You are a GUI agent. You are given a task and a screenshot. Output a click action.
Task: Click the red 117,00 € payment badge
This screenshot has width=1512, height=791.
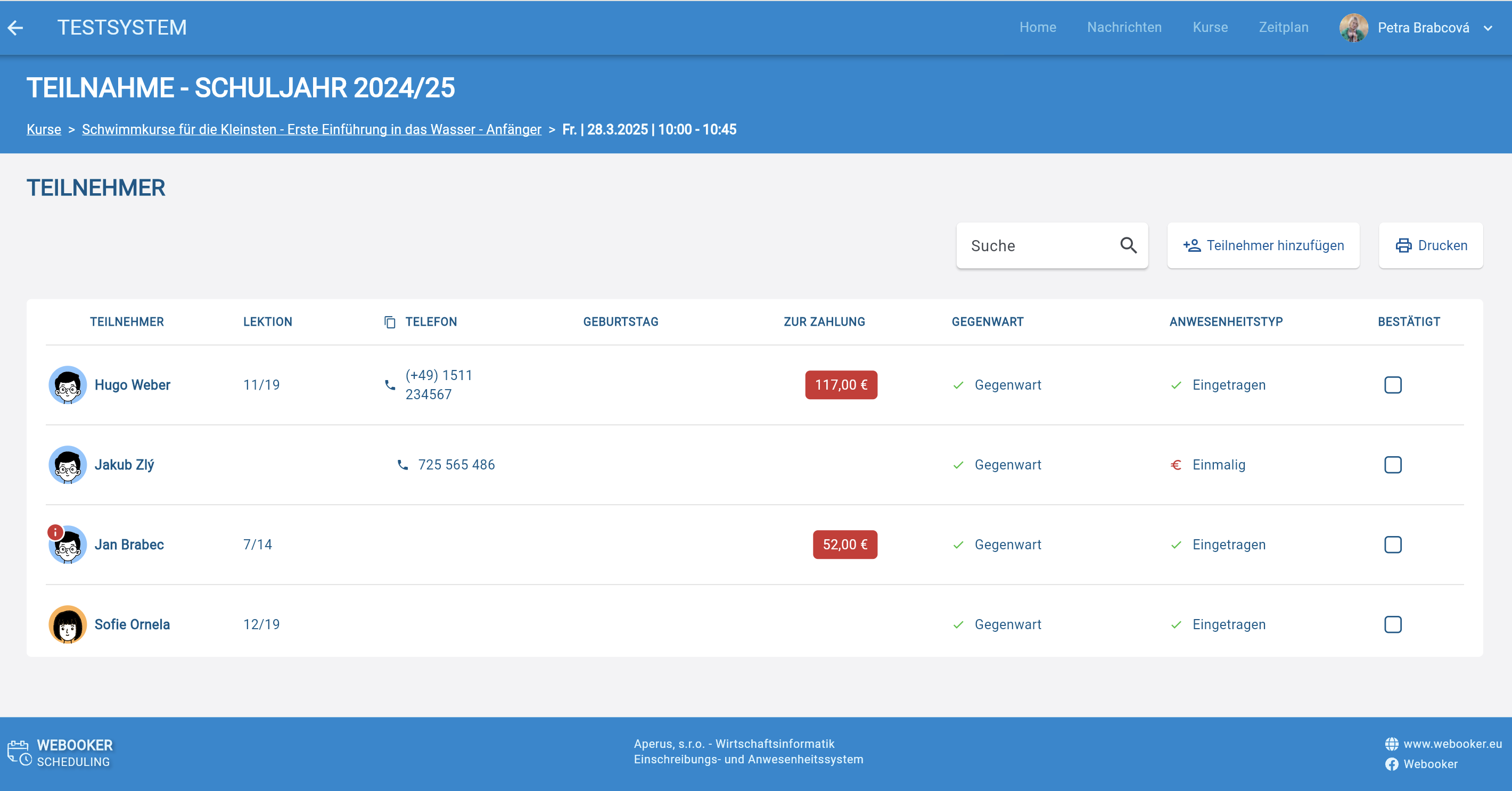(x=841, y=385)
